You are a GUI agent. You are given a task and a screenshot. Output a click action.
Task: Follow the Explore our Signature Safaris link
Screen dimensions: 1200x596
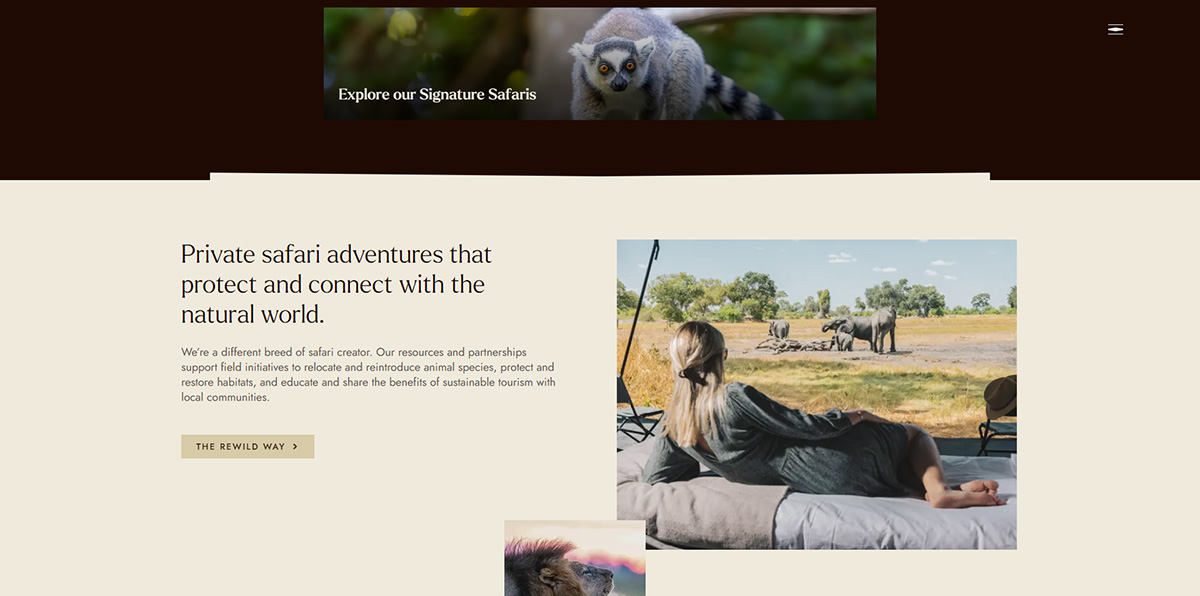coord(437,94)
